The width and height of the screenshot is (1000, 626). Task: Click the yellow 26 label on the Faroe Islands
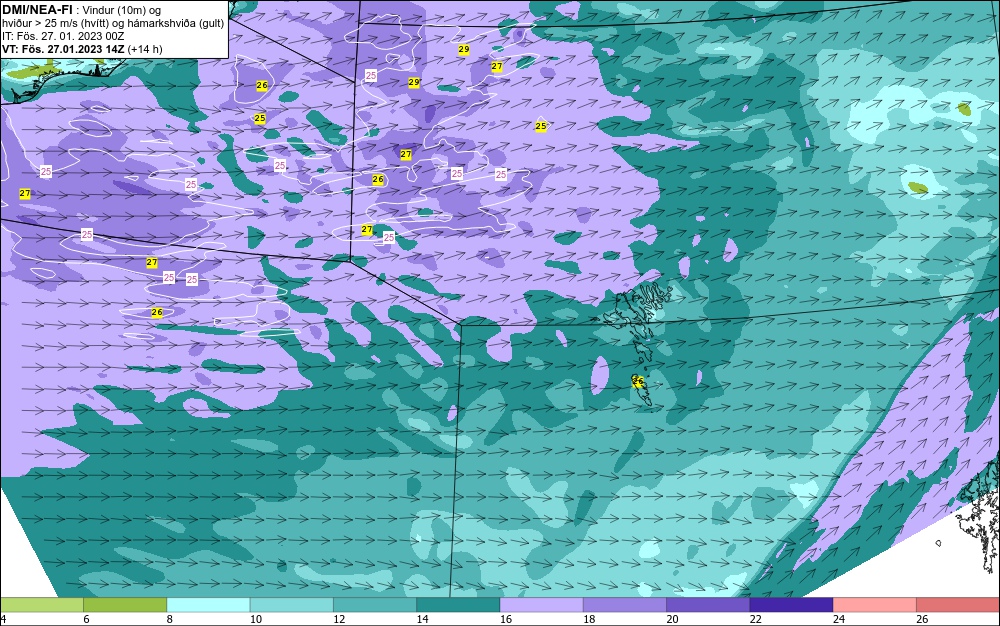[638, 381]
